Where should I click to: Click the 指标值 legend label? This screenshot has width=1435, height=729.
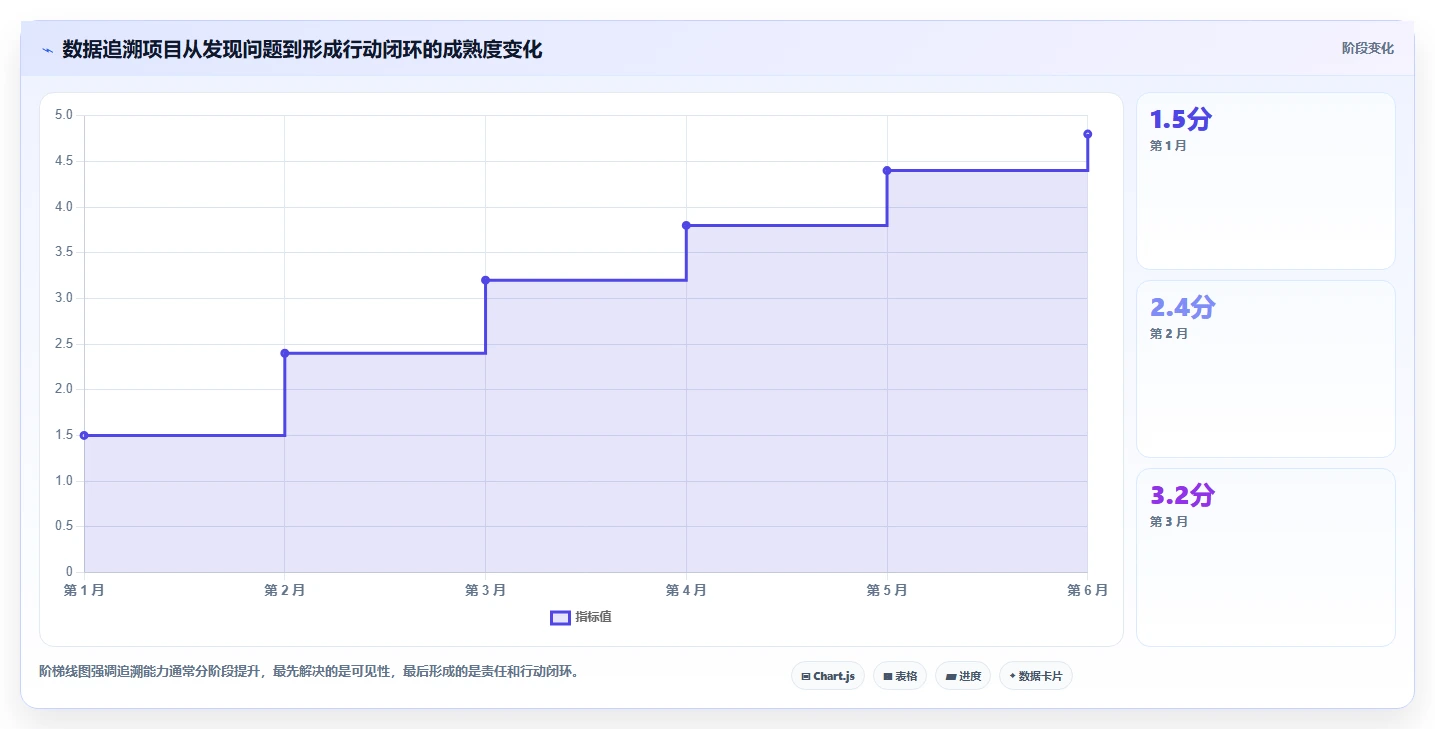(x=593, y=618)
